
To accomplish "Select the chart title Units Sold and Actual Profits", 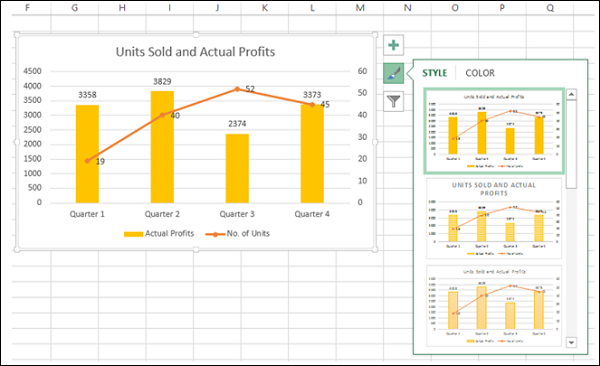I will pyautogui.click(x=195, y=52).
